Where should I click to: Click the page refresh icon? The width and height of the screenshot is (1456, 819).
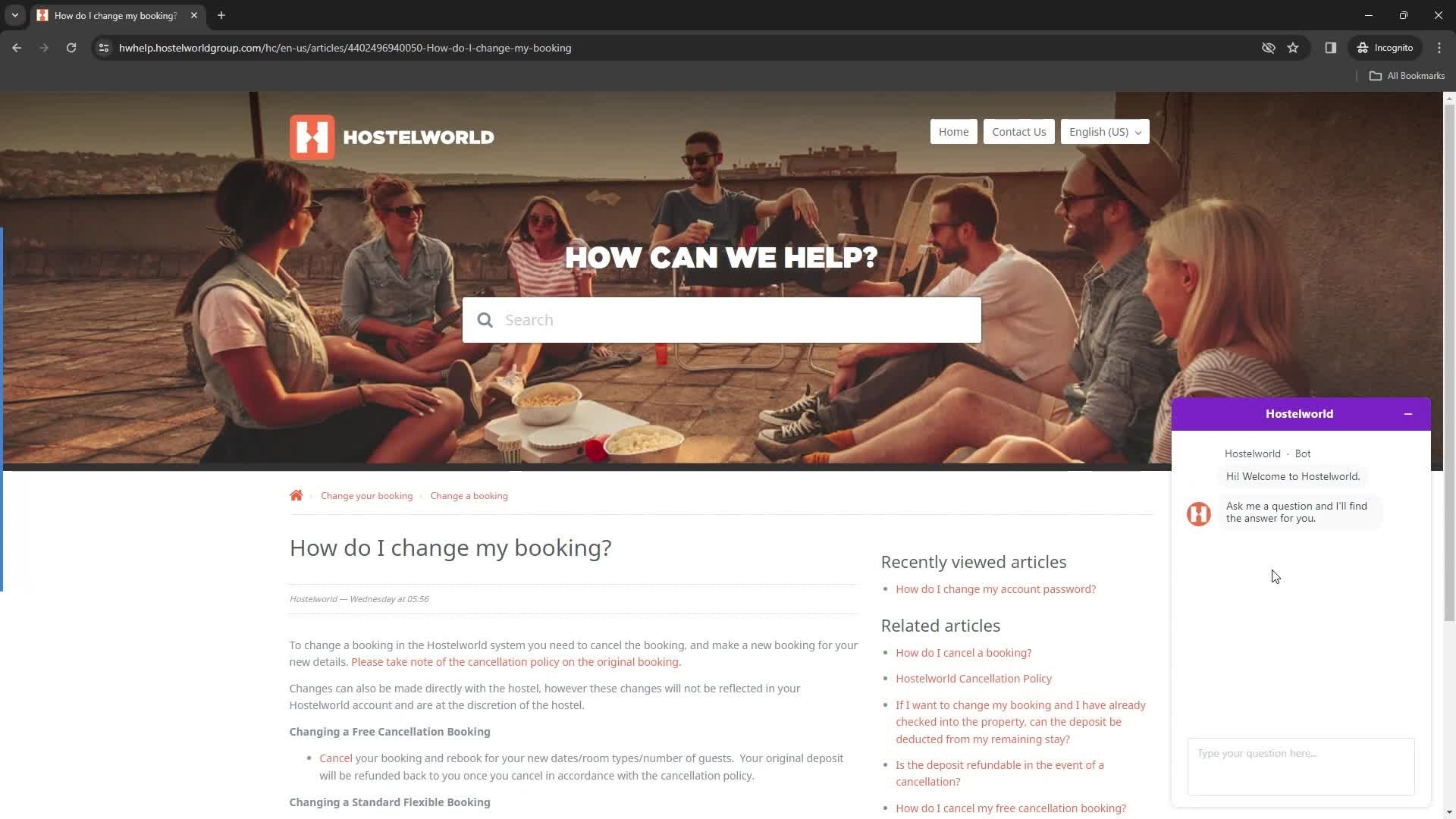71,47
